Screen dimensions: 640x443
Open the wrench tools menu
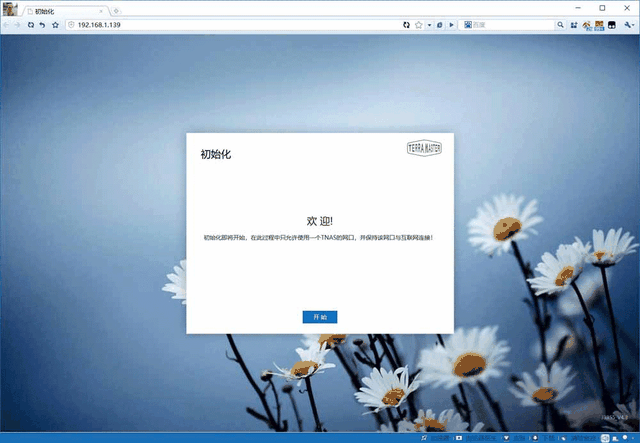[629, 25]
